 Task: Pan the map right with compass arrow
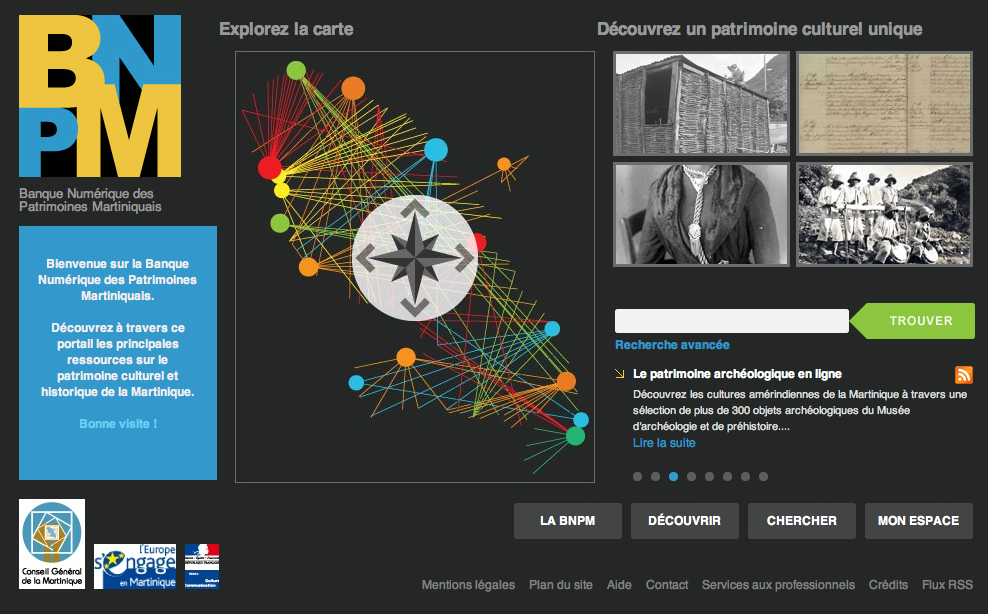pos(464,258)
